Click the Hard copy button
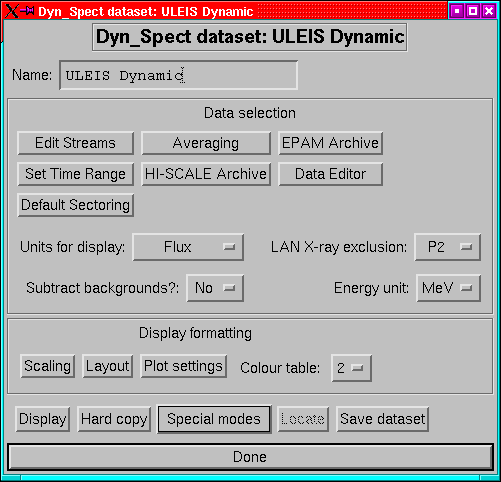Screen dimensions: 501x482 114,419
